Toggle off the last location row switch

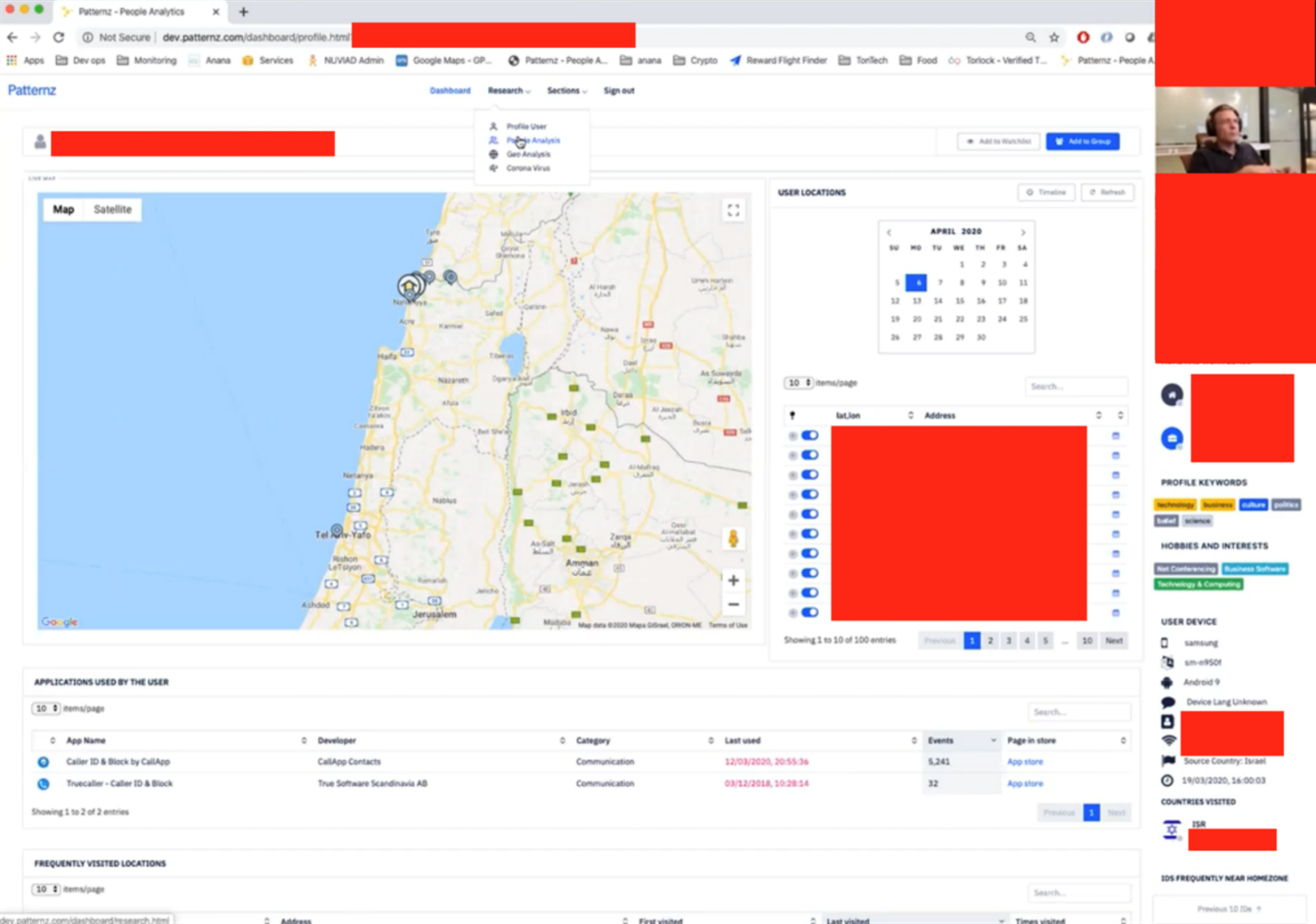click(810, 613)
